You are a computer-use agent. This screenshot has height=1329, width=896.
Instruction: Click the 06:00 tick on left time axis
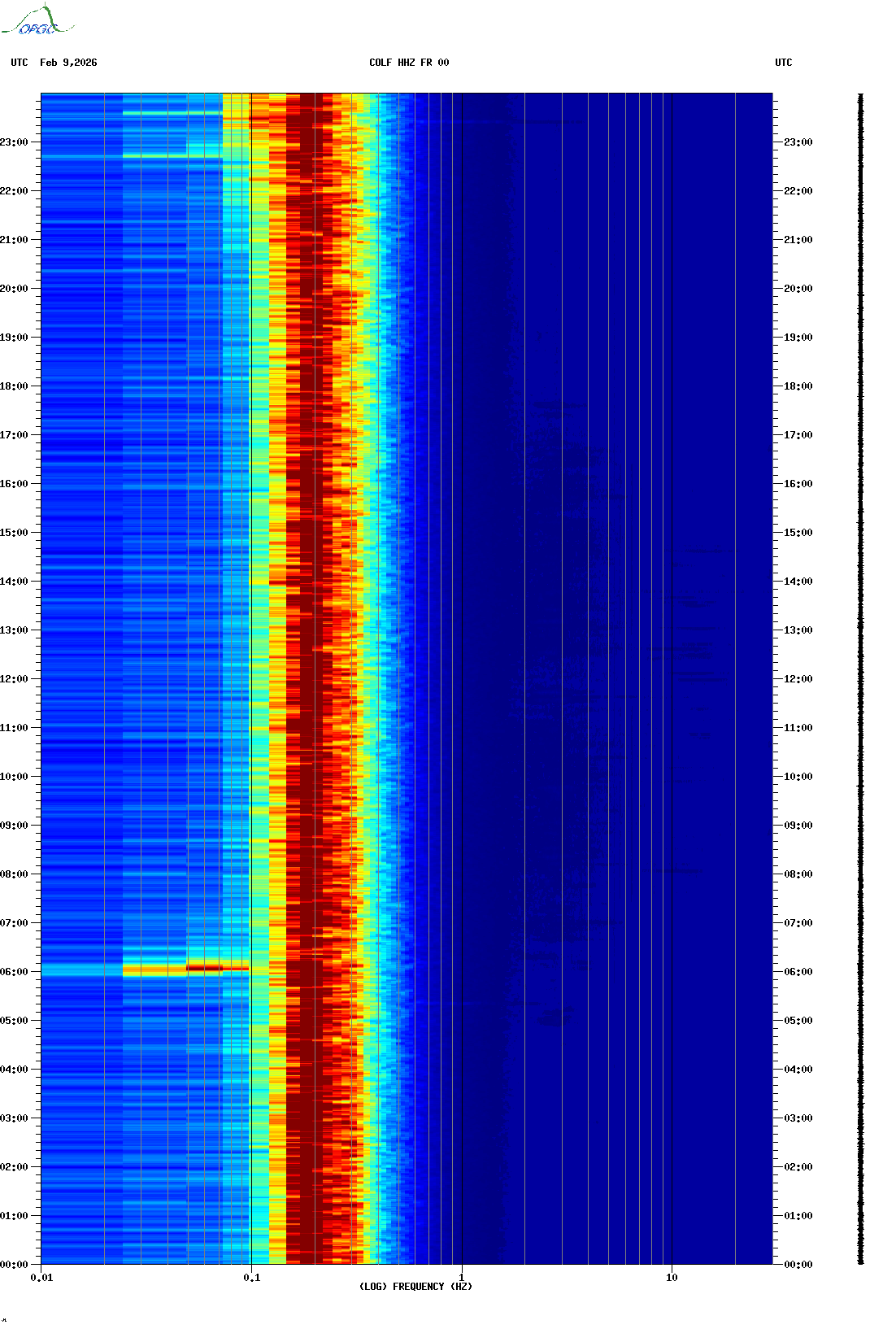pyautogui.click(x=16, y=972)
